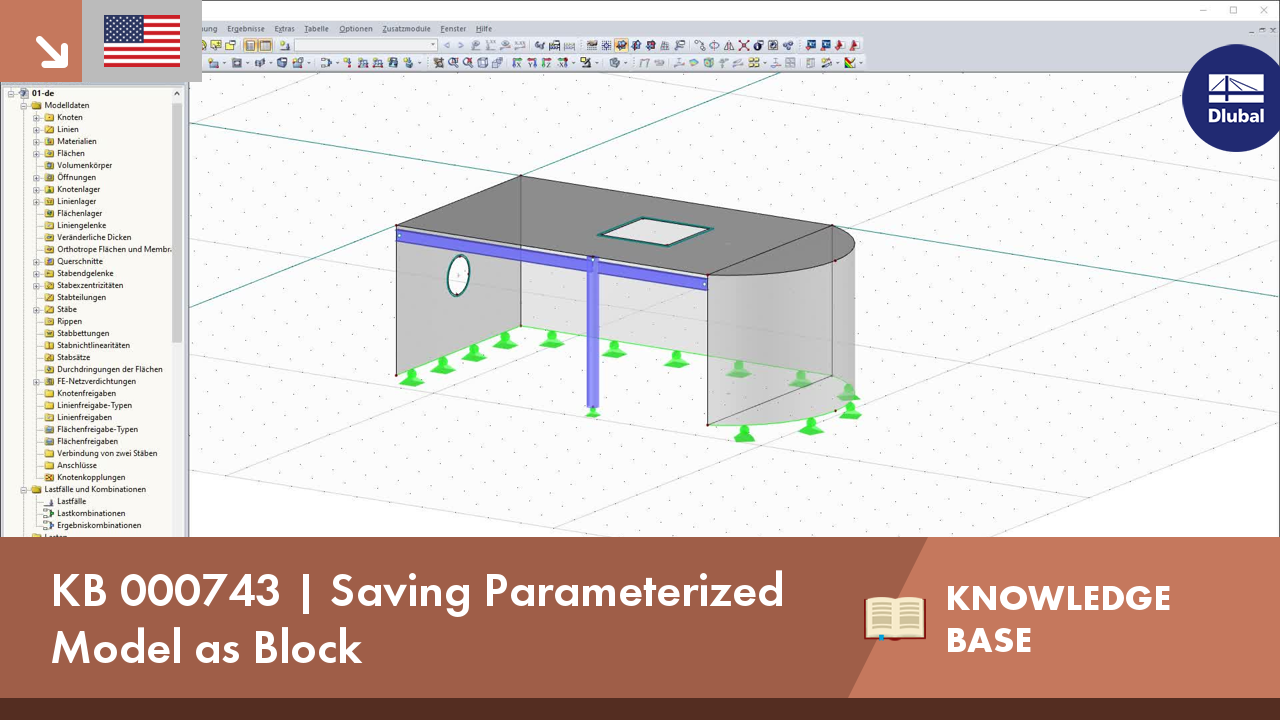Click the American flag language icon

[x=140, y=40]
